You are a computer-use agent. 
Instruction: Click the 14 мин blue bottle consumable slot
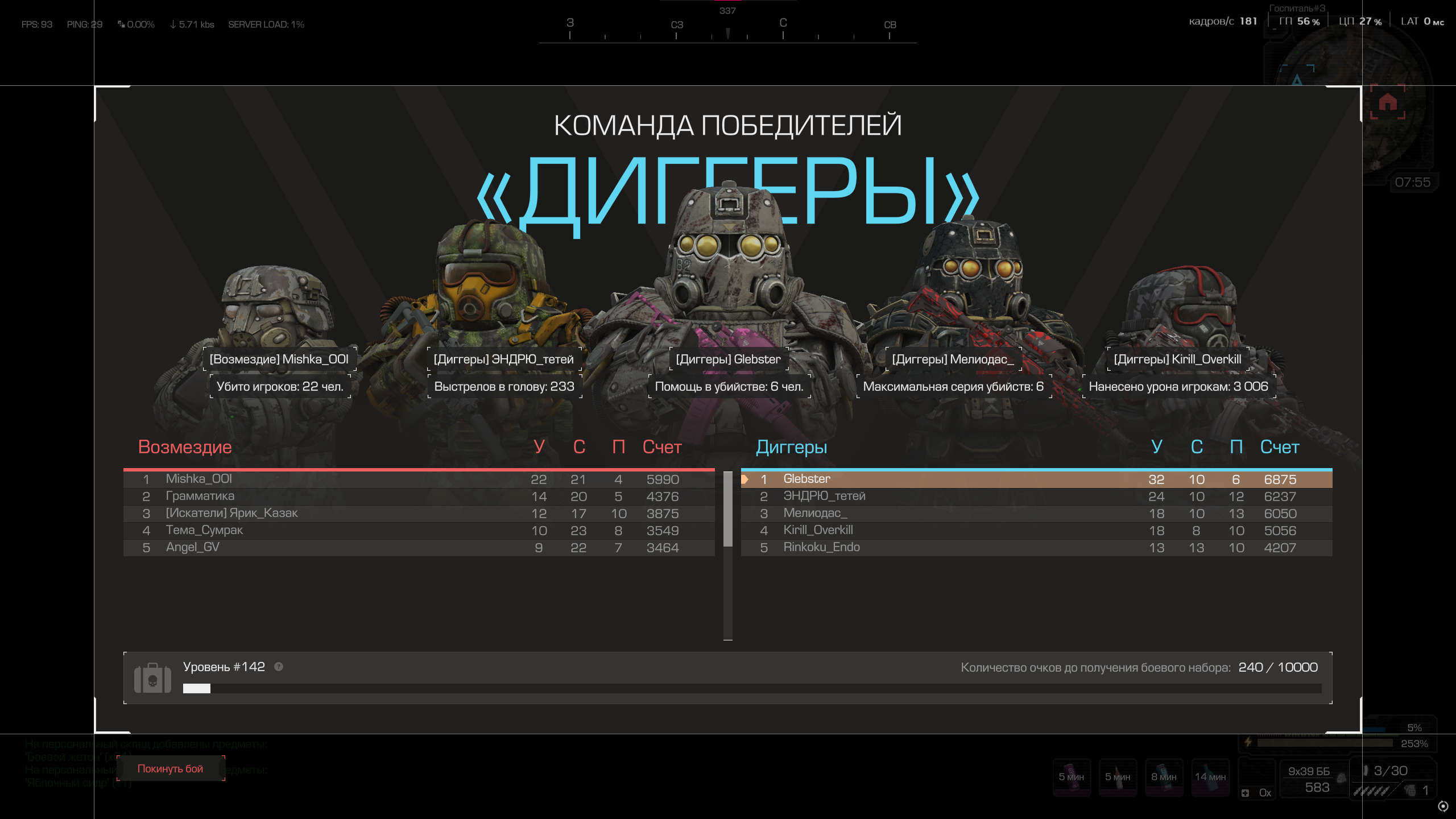pyautogui.click(x=1210, y=776)
